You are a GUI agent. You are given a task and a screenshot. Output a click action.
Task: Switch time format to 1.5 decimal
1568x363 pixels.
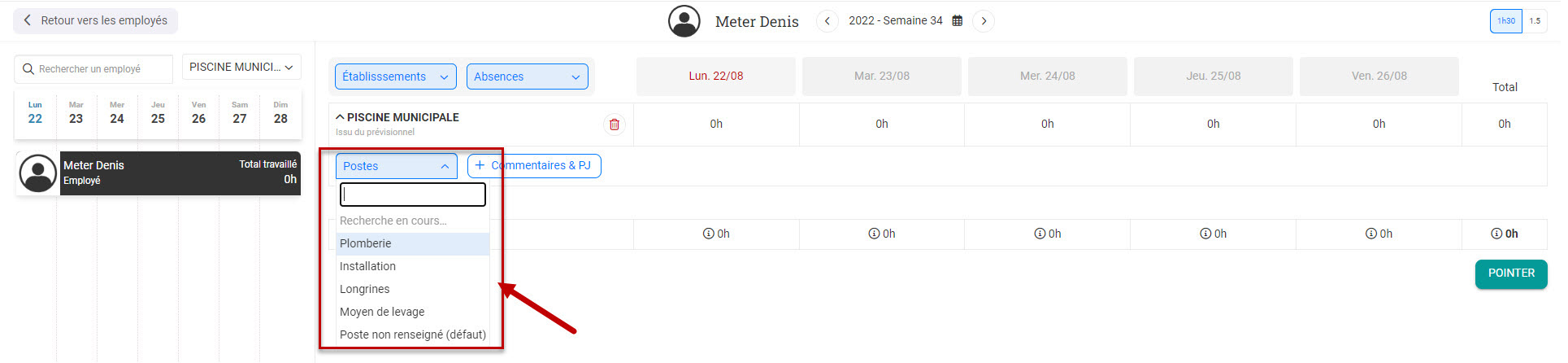point(1535,21)
